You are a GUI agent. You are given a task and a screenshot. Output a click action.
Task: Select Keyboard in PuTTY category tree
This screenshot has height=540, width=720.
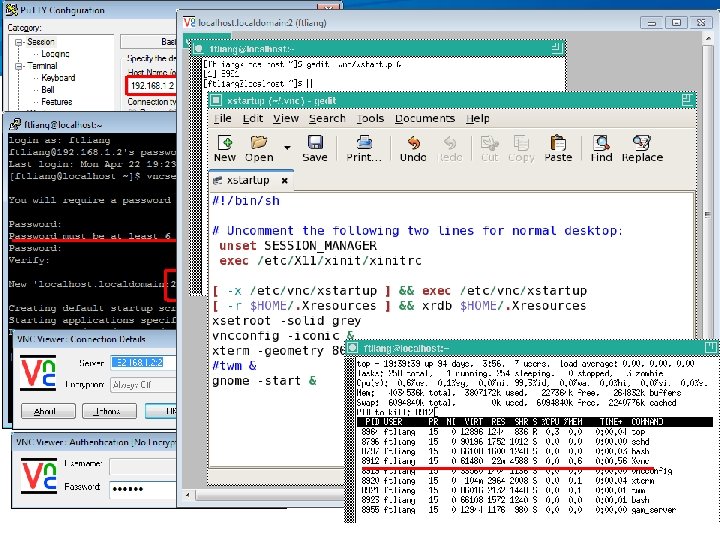(x=58, y=78)
